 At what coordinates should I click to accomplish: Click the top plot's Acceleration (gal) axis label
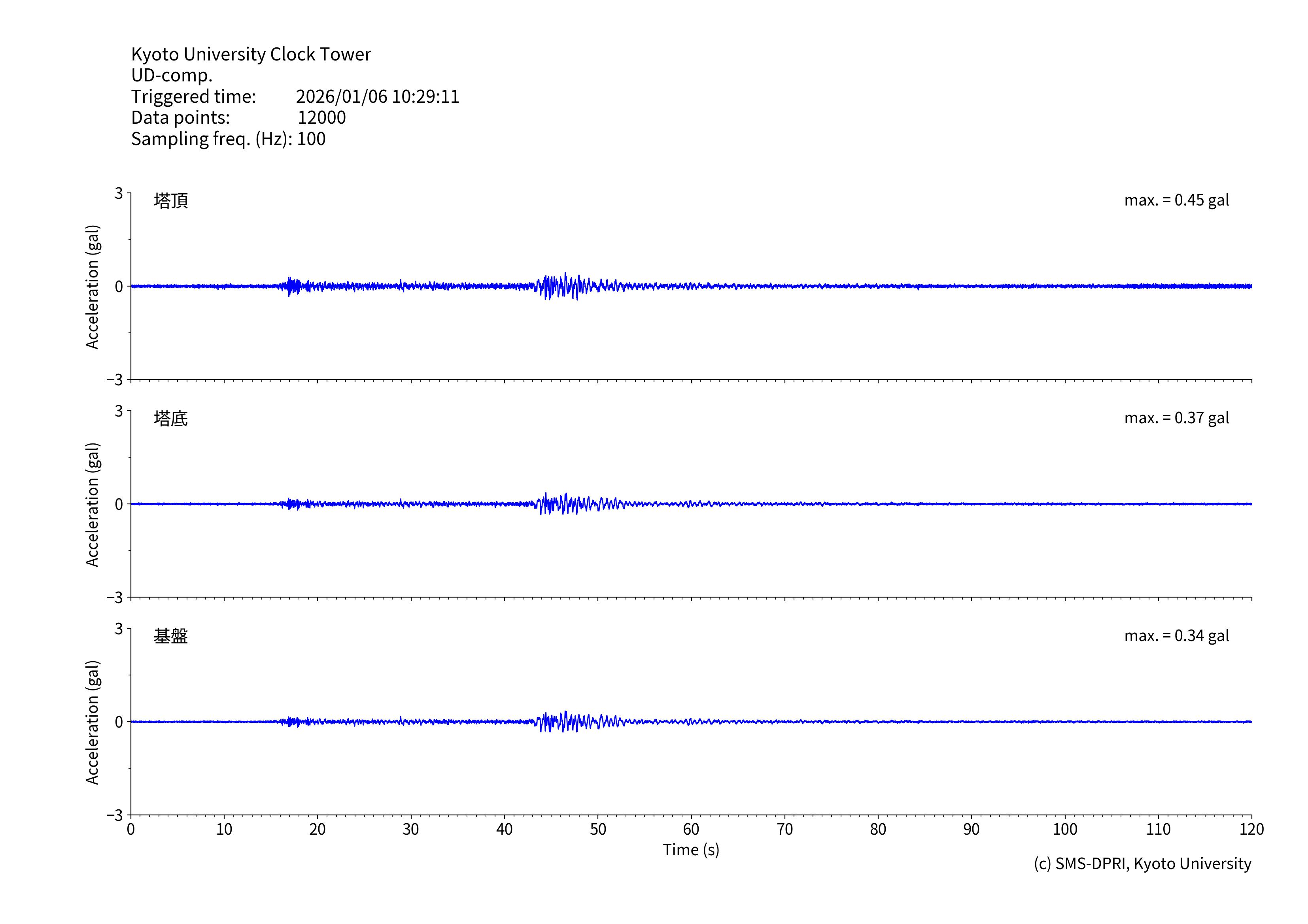coord(92,287)
